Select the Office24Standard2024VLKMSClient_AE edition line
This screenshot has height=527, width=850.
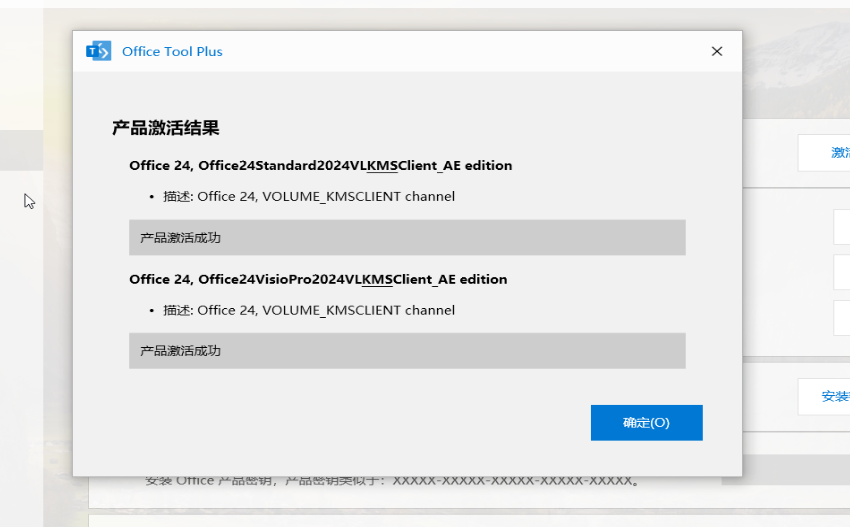[320, 165]
